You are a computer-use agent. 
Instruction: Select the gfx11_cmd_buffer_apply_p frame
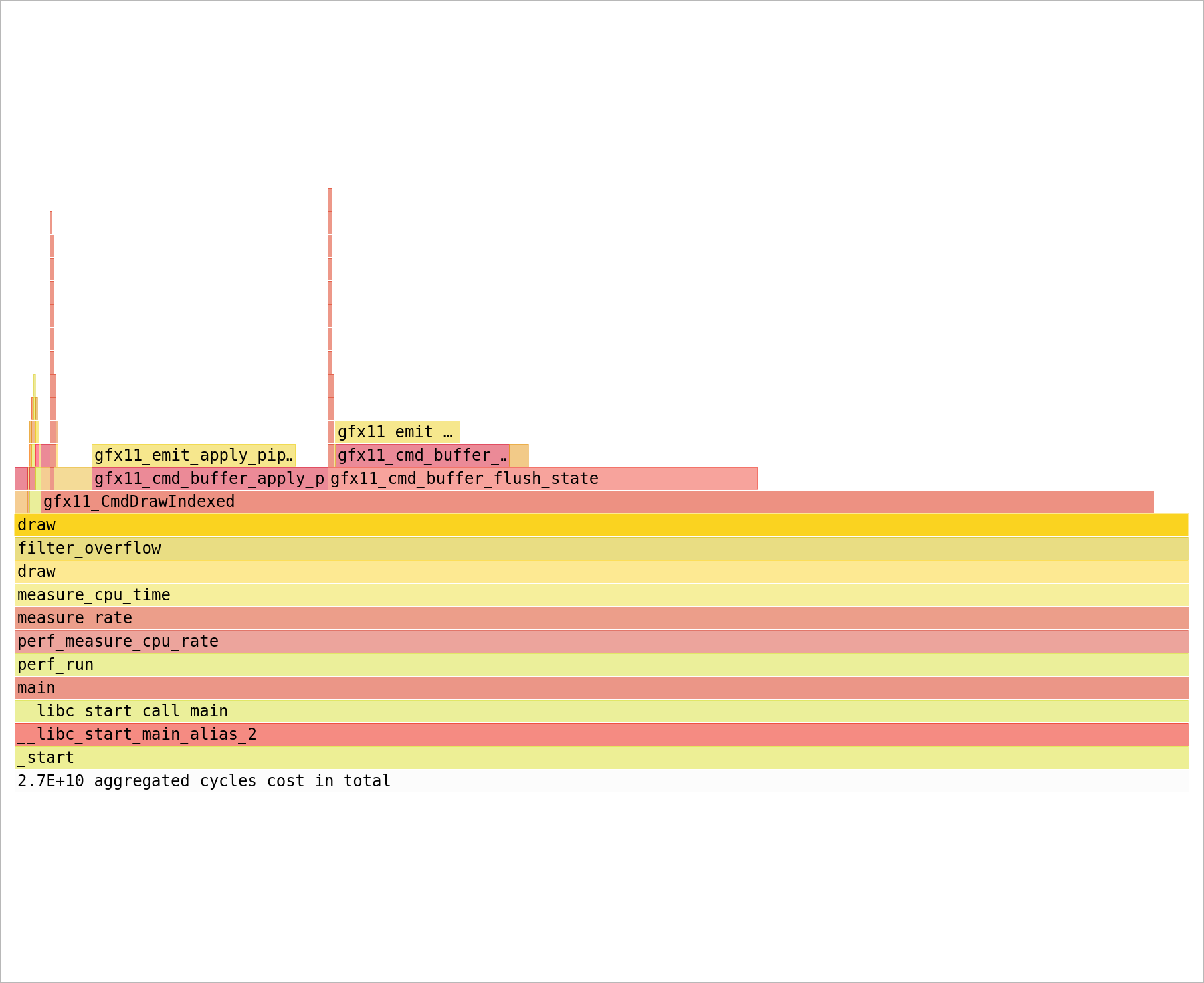[x=209, y=479]
